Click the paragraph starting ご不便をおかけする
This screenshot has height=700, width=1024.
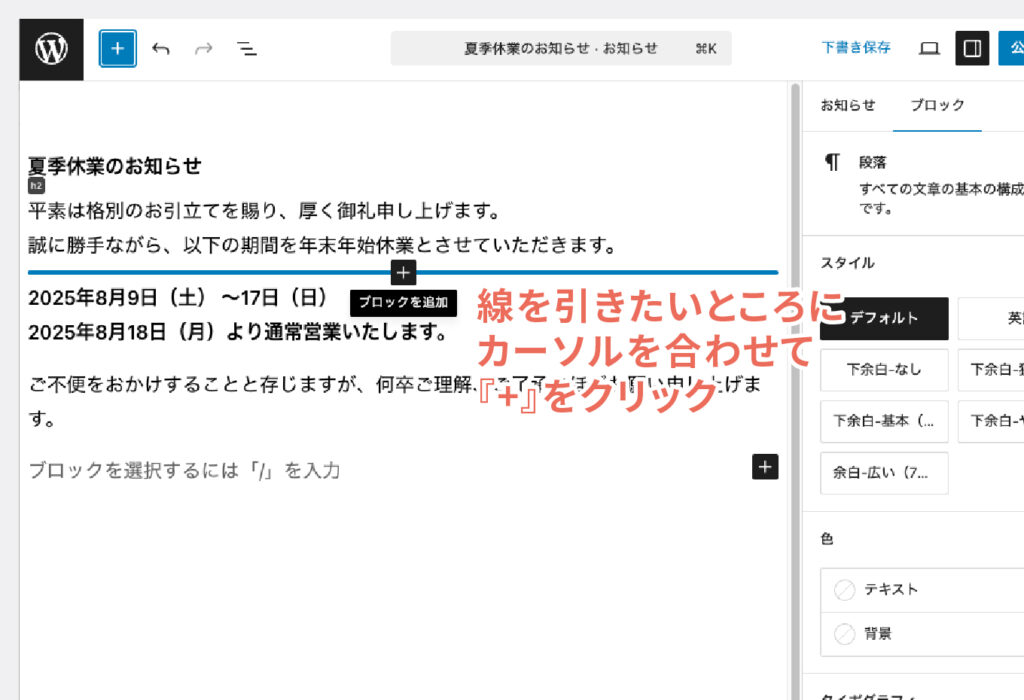coord(395,401)
